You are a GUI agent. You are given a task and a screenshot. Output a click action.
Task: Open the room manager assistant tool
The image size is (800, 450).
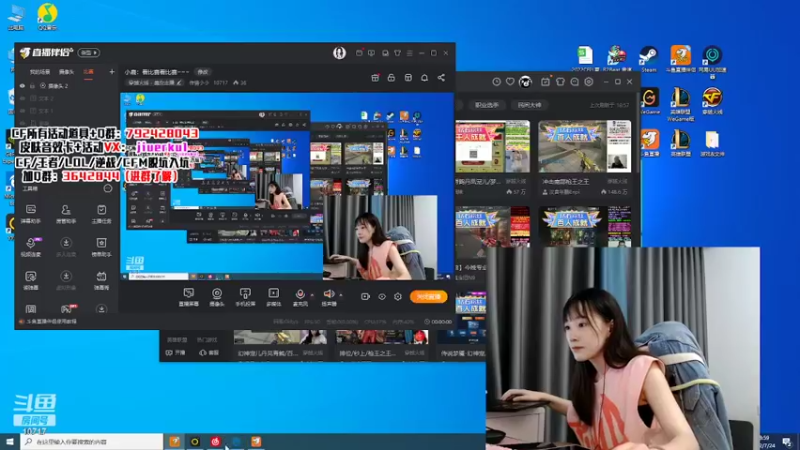pos(66,213)
